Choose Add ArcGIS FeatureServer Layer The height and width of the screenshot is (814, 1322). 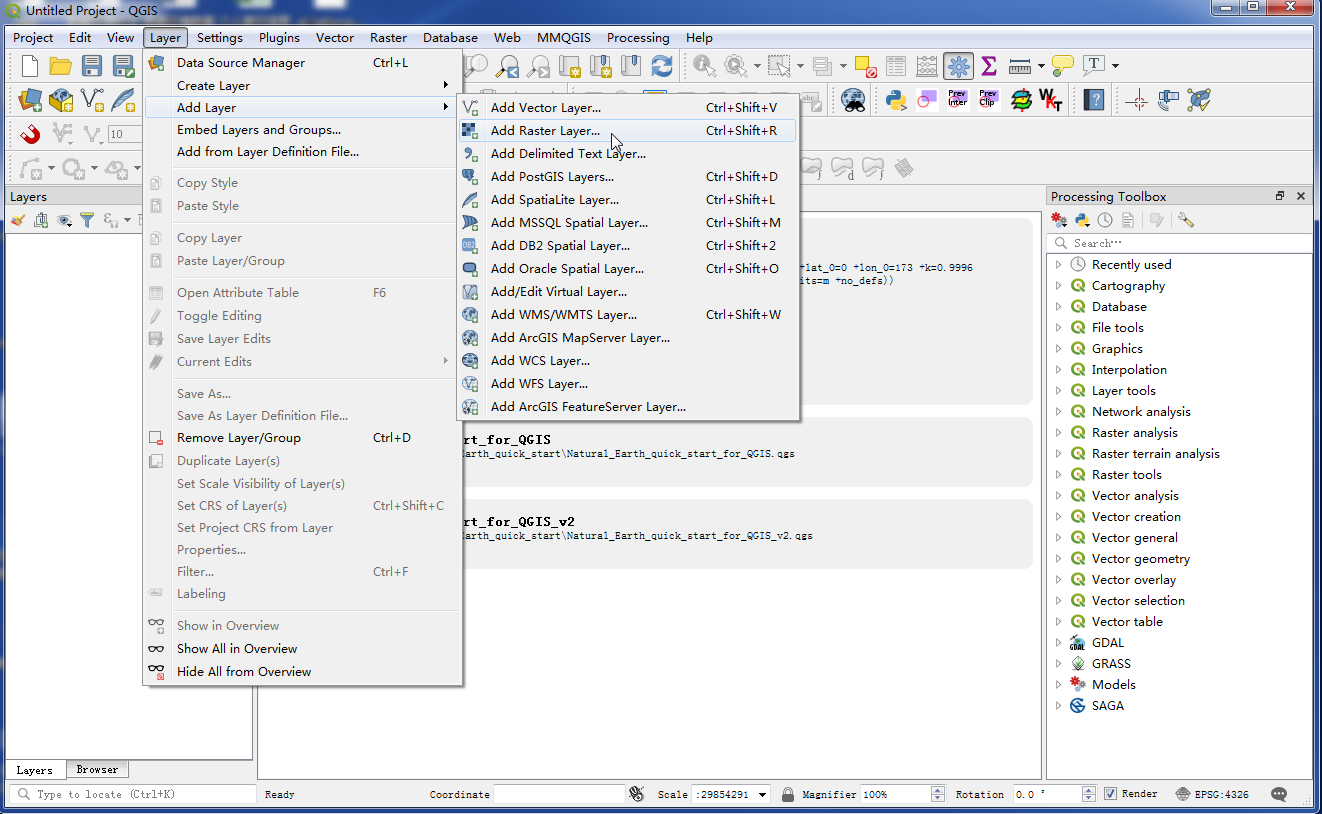point(628,407)
